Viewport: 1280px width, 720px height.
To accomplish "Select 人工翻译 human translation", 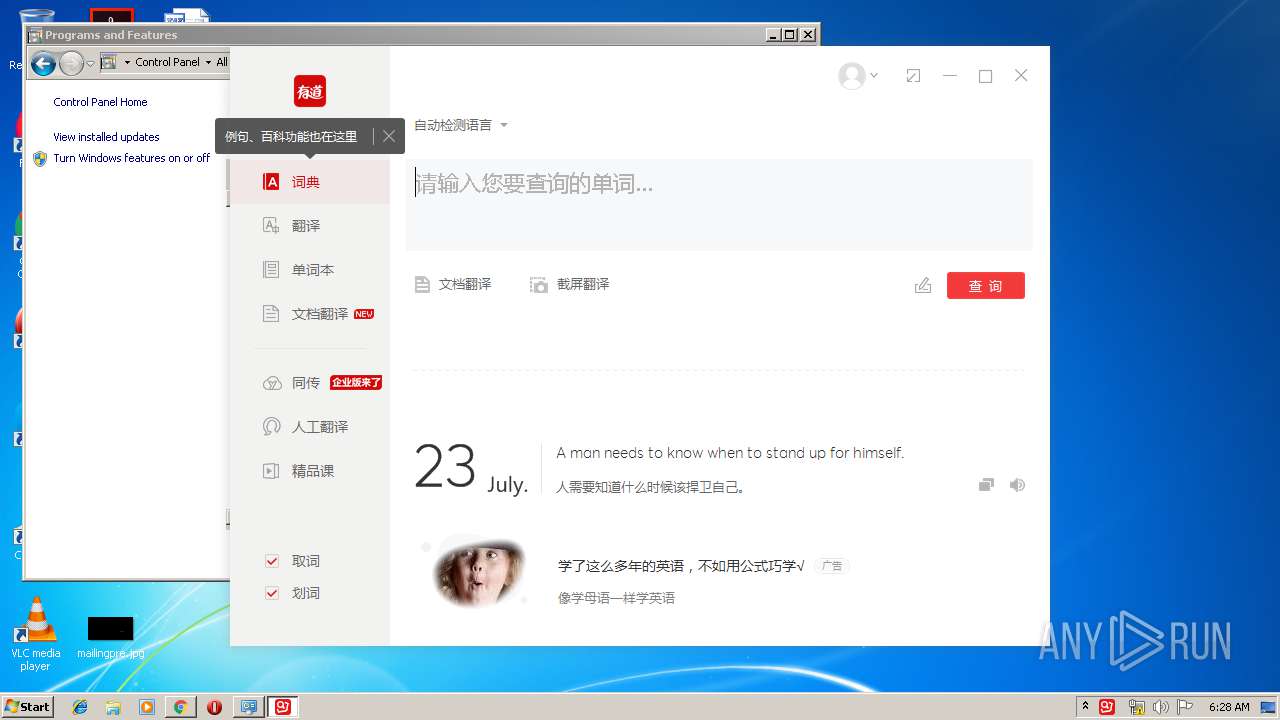I will pos(310,427).
